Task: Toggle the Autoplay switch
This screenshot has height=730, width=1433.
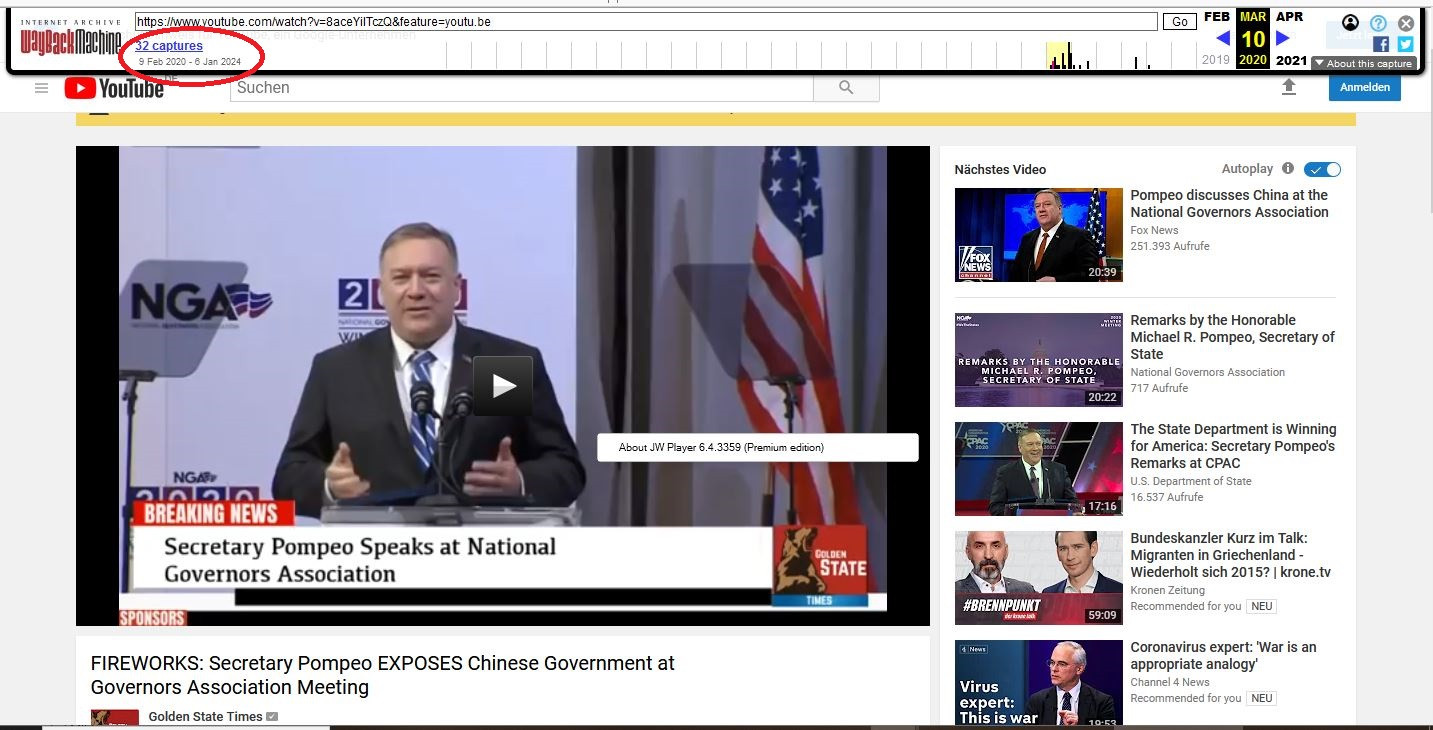Action: point(1322,170)
